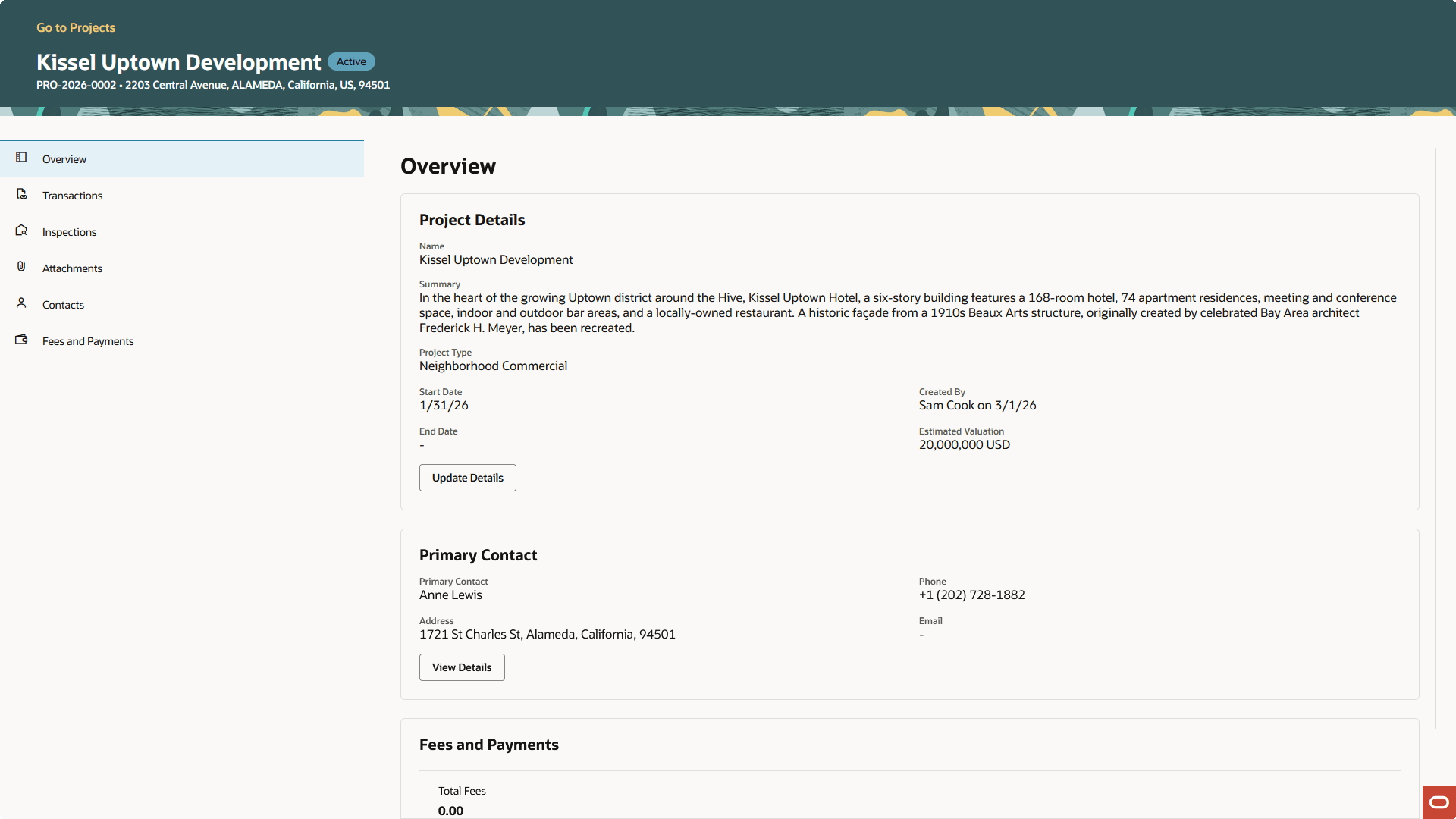Click the Overview panel icon in sidebar
1456x819 pixels.
pyautogui.click(x=20, y=158)
